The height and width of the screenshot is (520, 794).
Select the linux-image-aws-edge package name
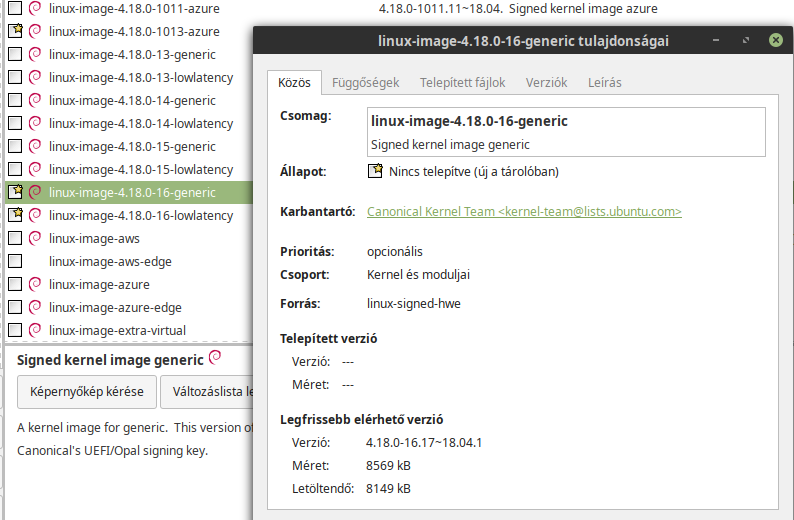[x=110, y=262]
